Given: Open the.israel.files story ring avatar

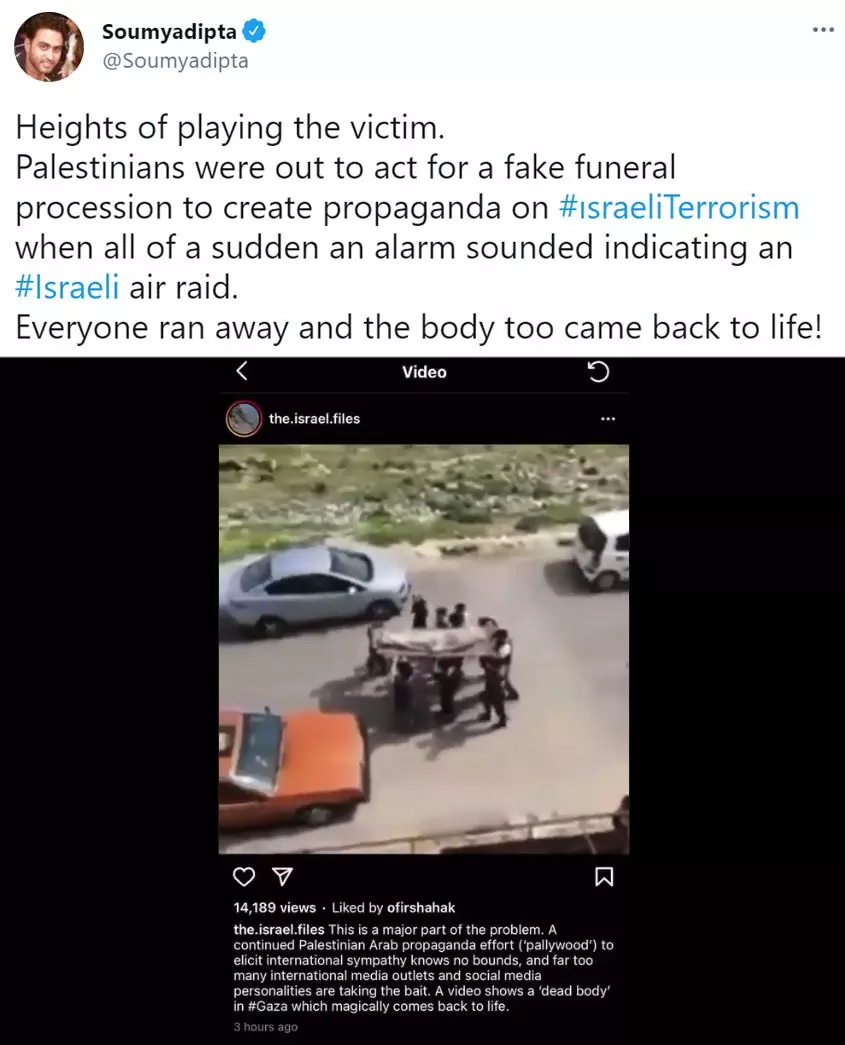Looking at the screenshot, I should click(244, 419).
